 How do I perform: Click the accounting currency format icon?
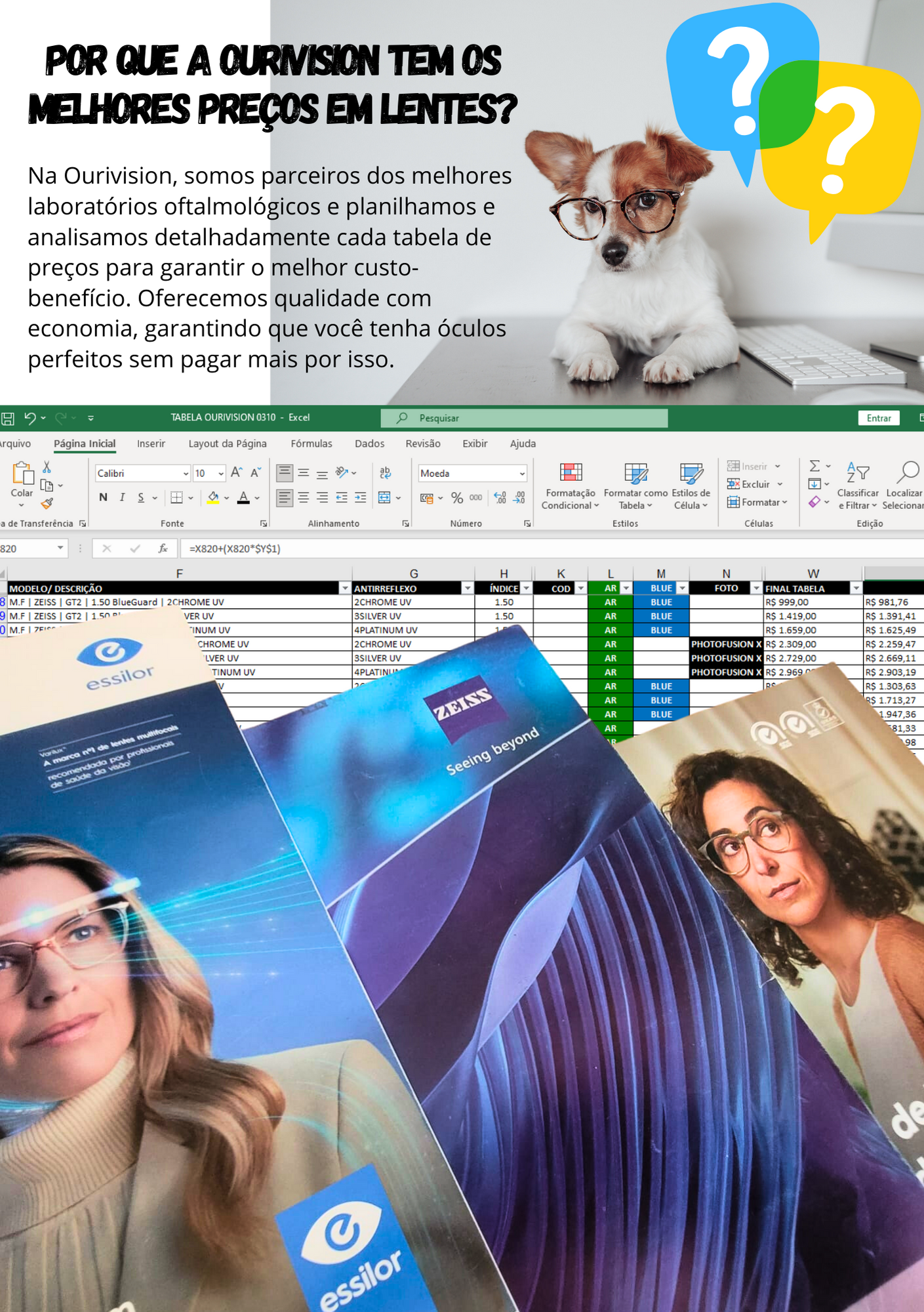pos(427,498)
